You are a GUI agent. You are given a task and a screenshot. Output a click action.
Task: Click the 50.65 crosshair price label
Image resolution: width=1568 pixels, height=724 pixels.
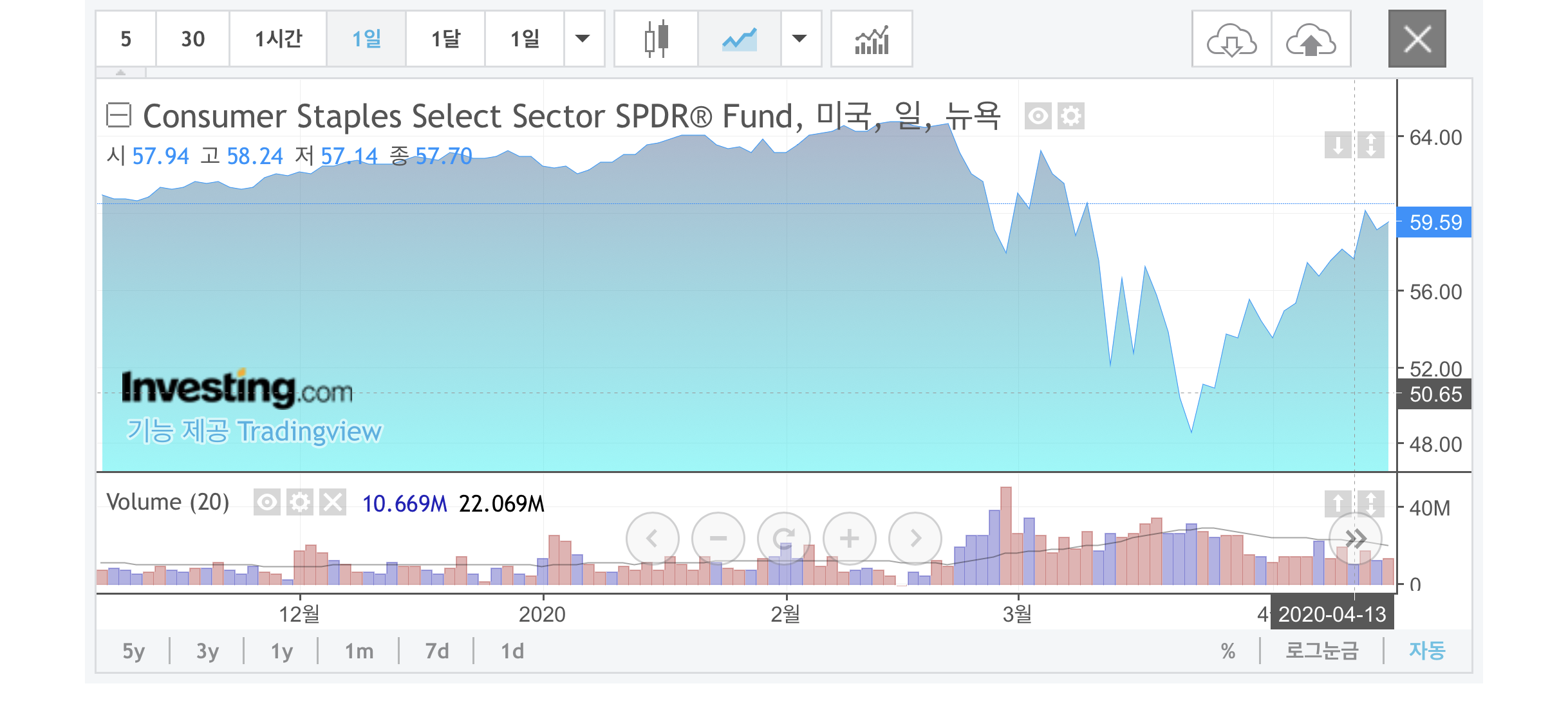click(x=1435, y=394)
